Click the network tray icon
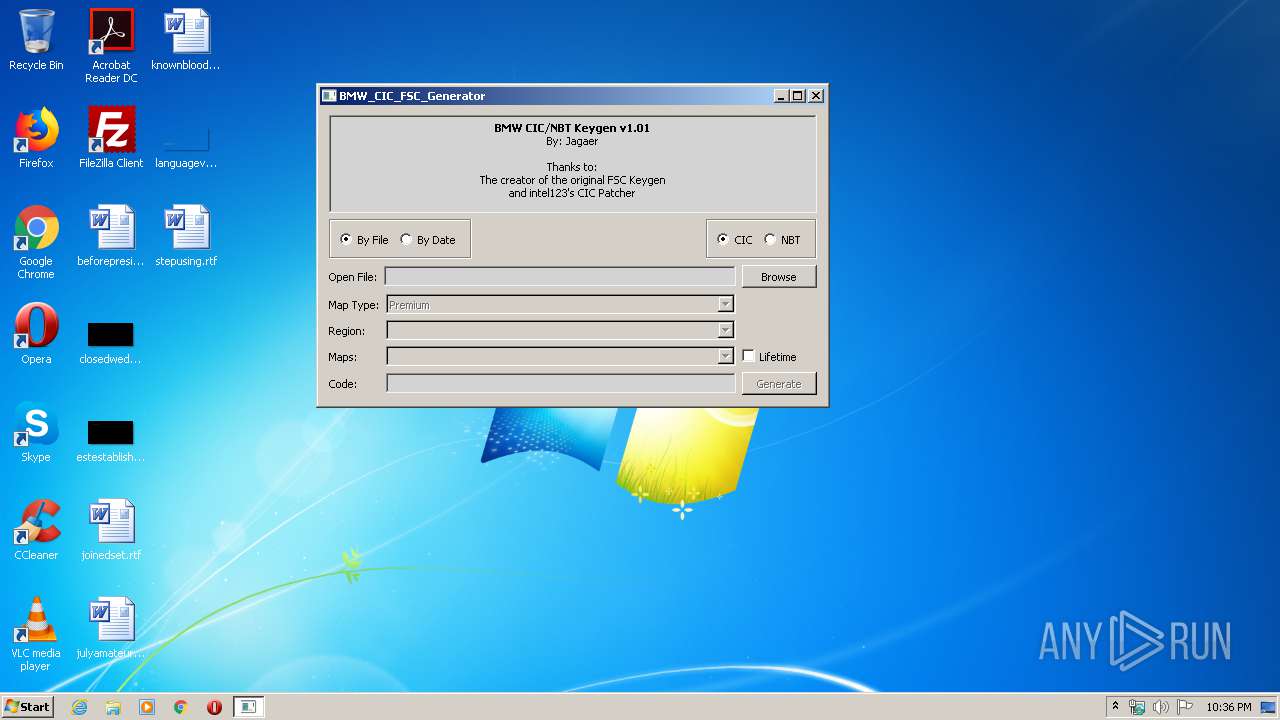1280x720 pixels. point(1137,707)
